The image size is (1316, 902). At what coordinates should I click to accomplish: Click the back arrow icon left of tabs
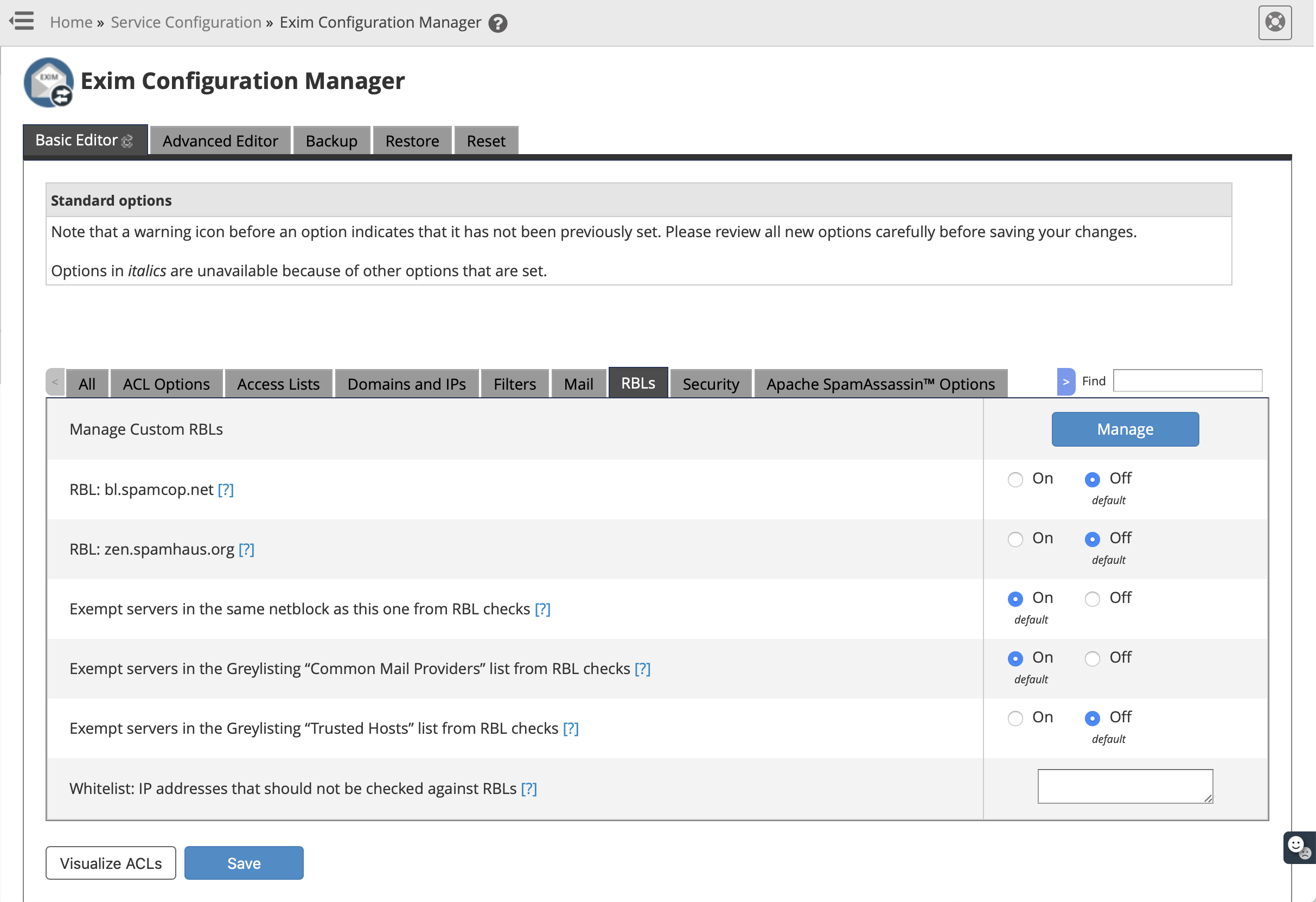point(56,382)
